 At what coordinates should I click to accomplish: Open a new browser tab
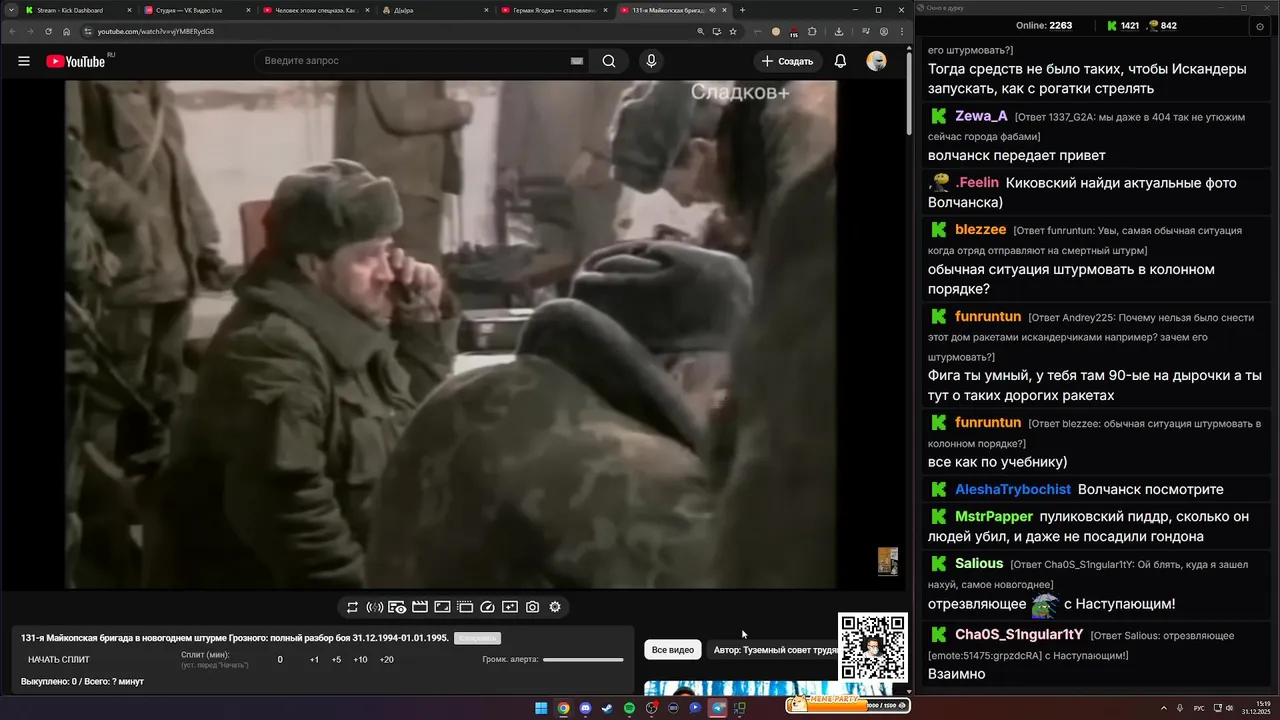coord(742,10)
